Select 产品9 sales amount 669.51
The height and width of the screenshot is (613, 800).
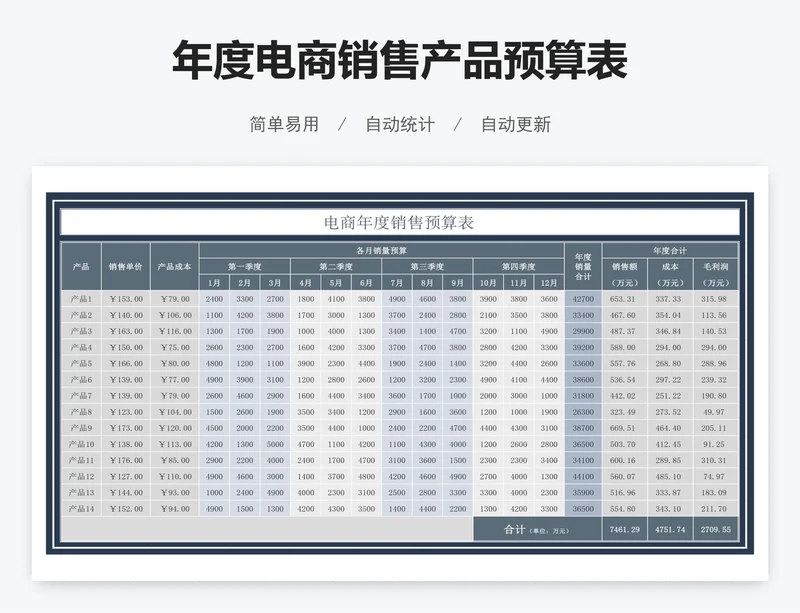pyautogui.click(x=624, y=428)
